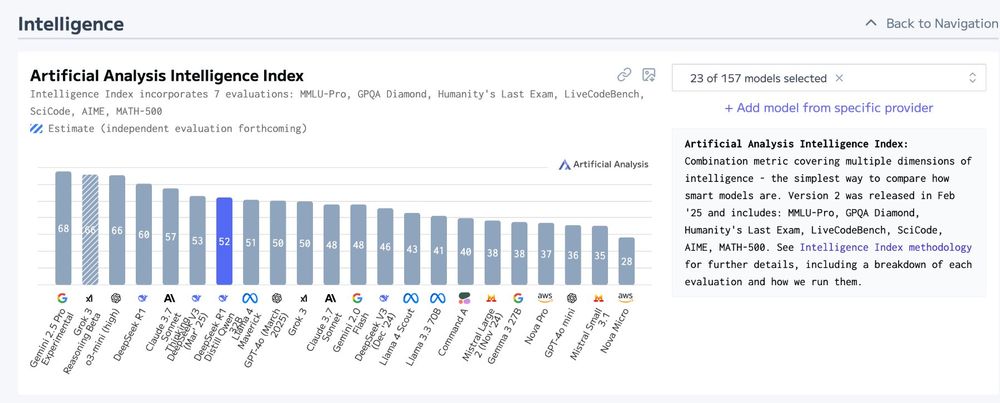The width and height of the screenshot is (1000, 403).
Task: Click the 'Llama 4 Scout' axis label
Action: pyautogui.click(x=399, y=336)
